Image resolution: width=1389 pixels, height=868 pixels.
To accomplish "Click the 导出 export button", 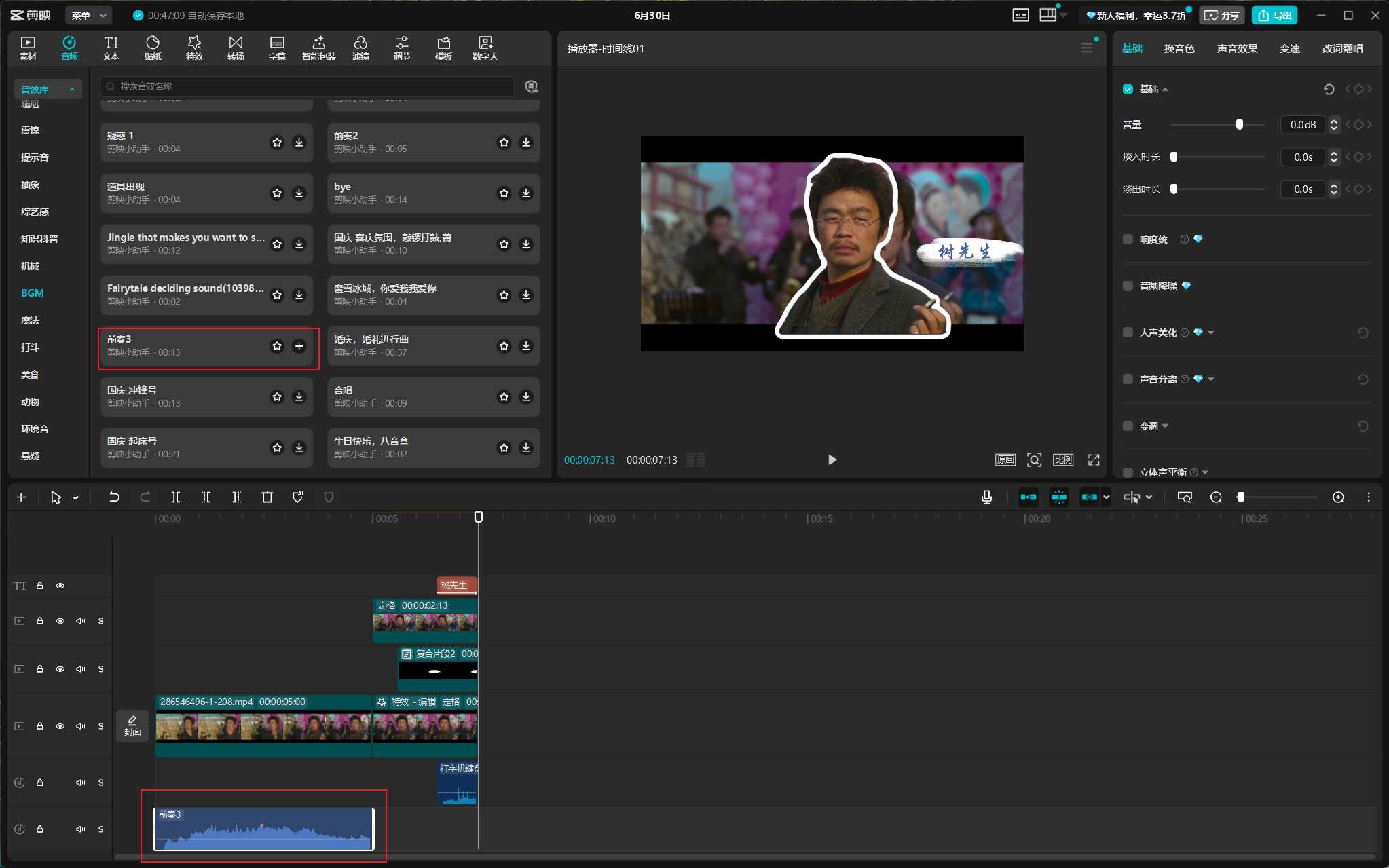I will (1274, 15).
